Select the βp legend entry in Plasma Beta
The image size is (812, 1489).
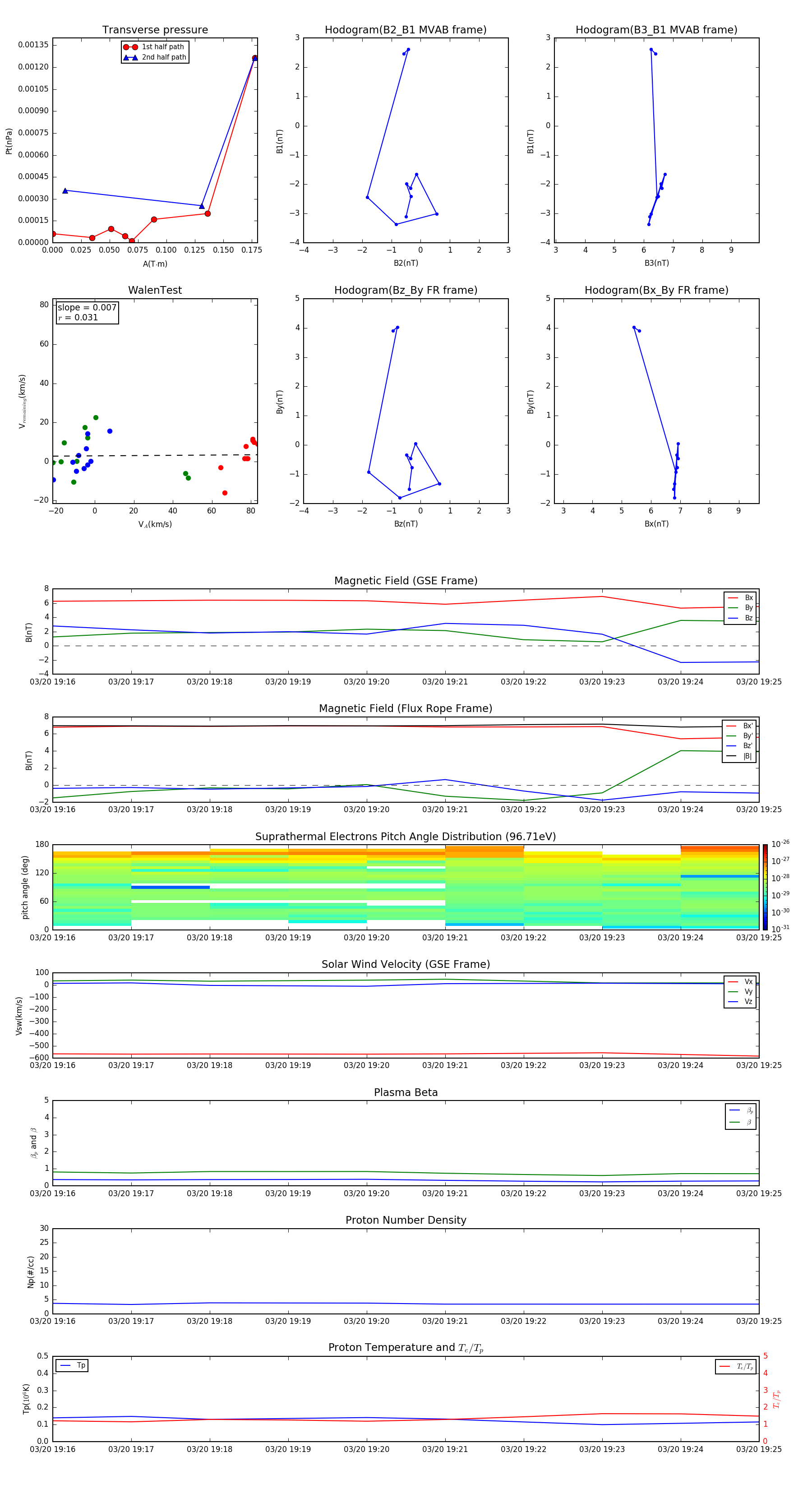point(741,1110)
